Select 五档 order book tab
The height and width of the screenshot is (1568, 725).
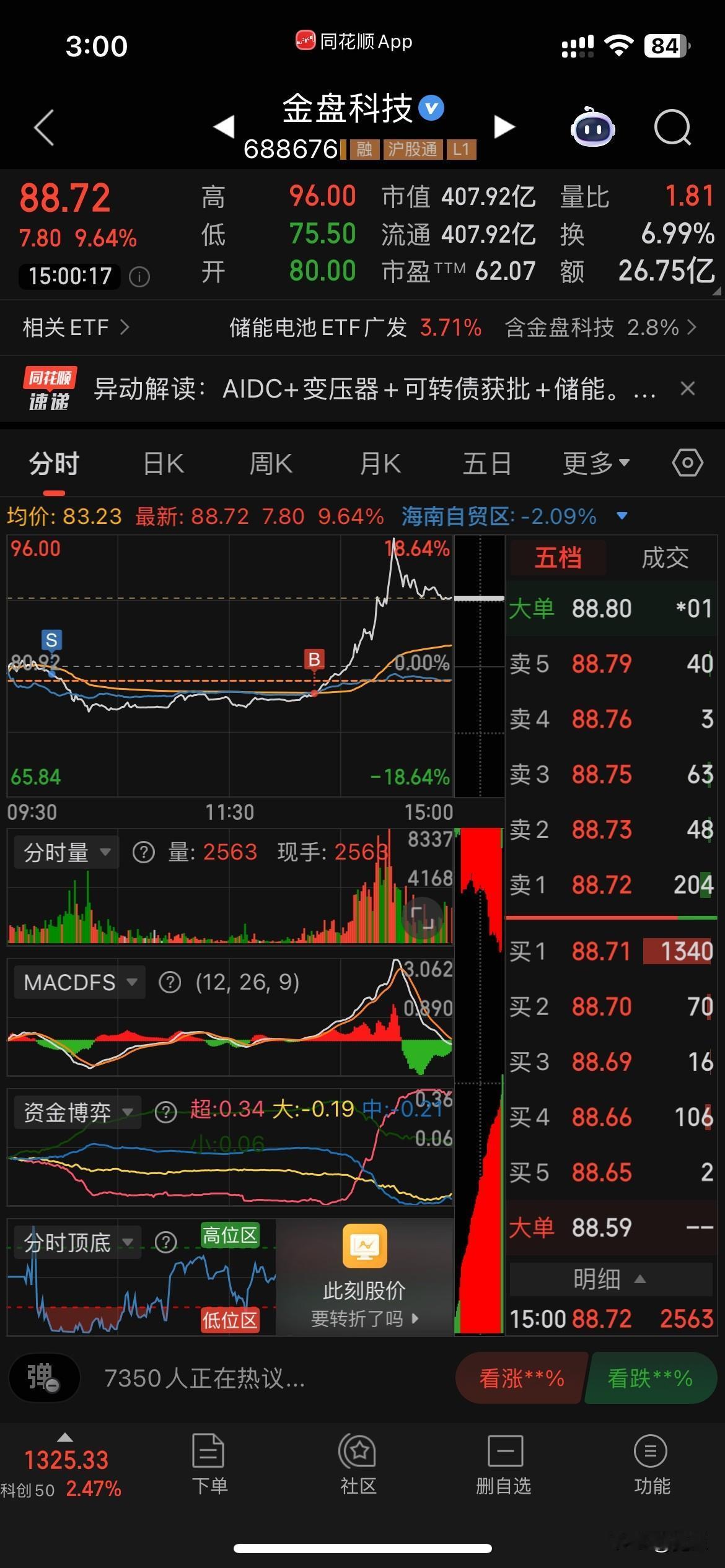click(x=558, y=558)
